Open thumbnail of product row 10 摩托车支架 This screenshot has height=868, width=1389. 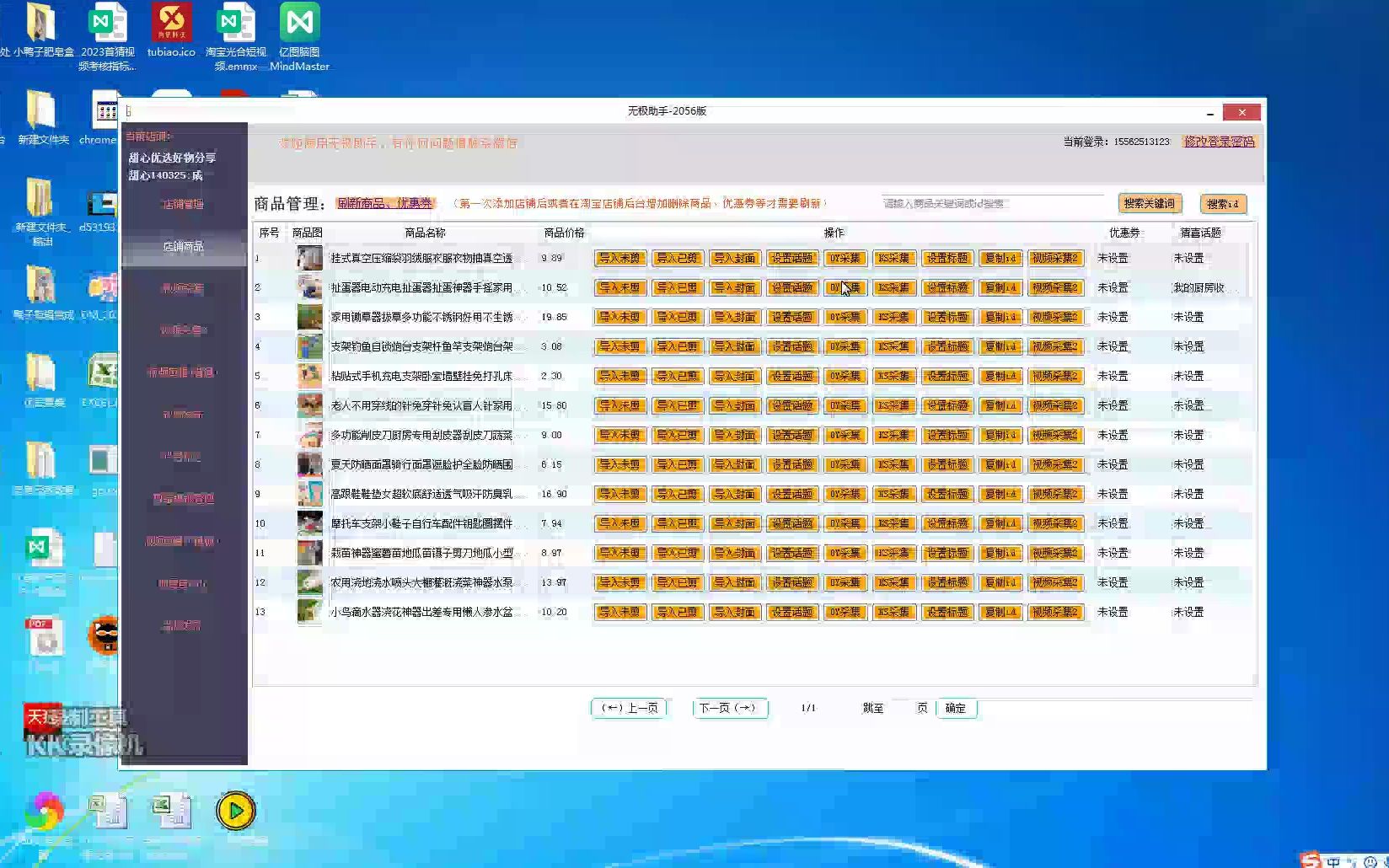309,523
